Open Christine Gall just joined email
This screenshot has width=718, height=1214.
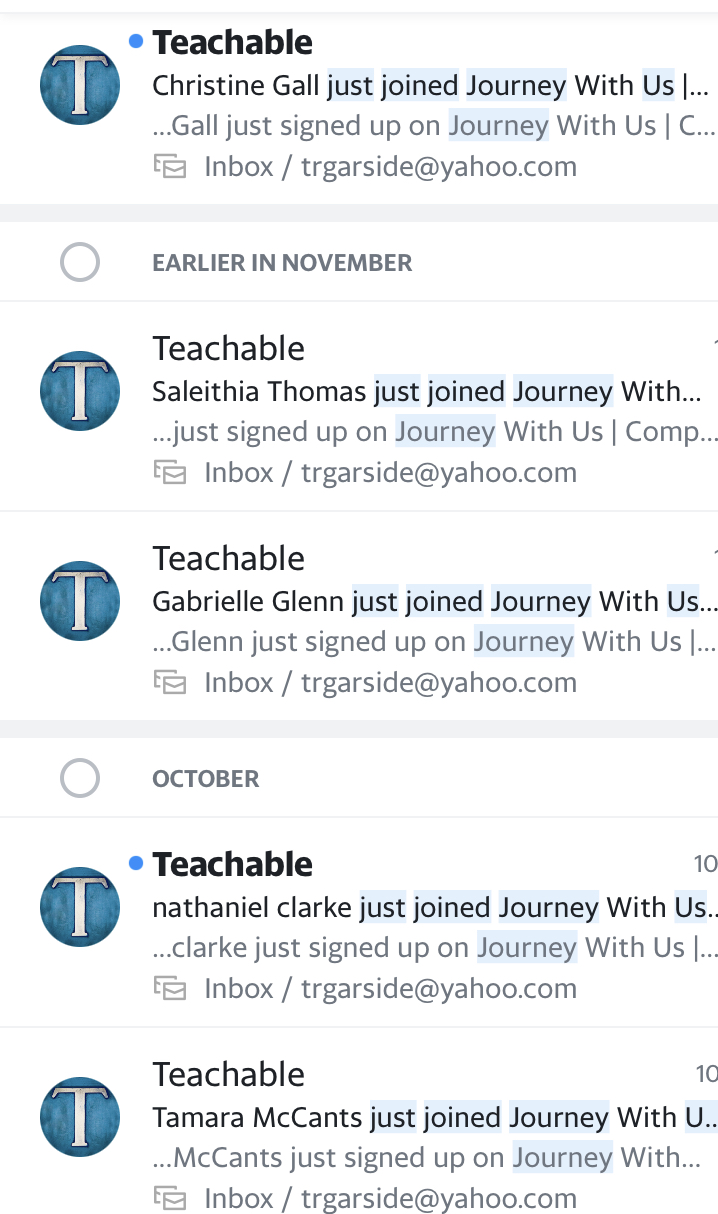point(359,105)
